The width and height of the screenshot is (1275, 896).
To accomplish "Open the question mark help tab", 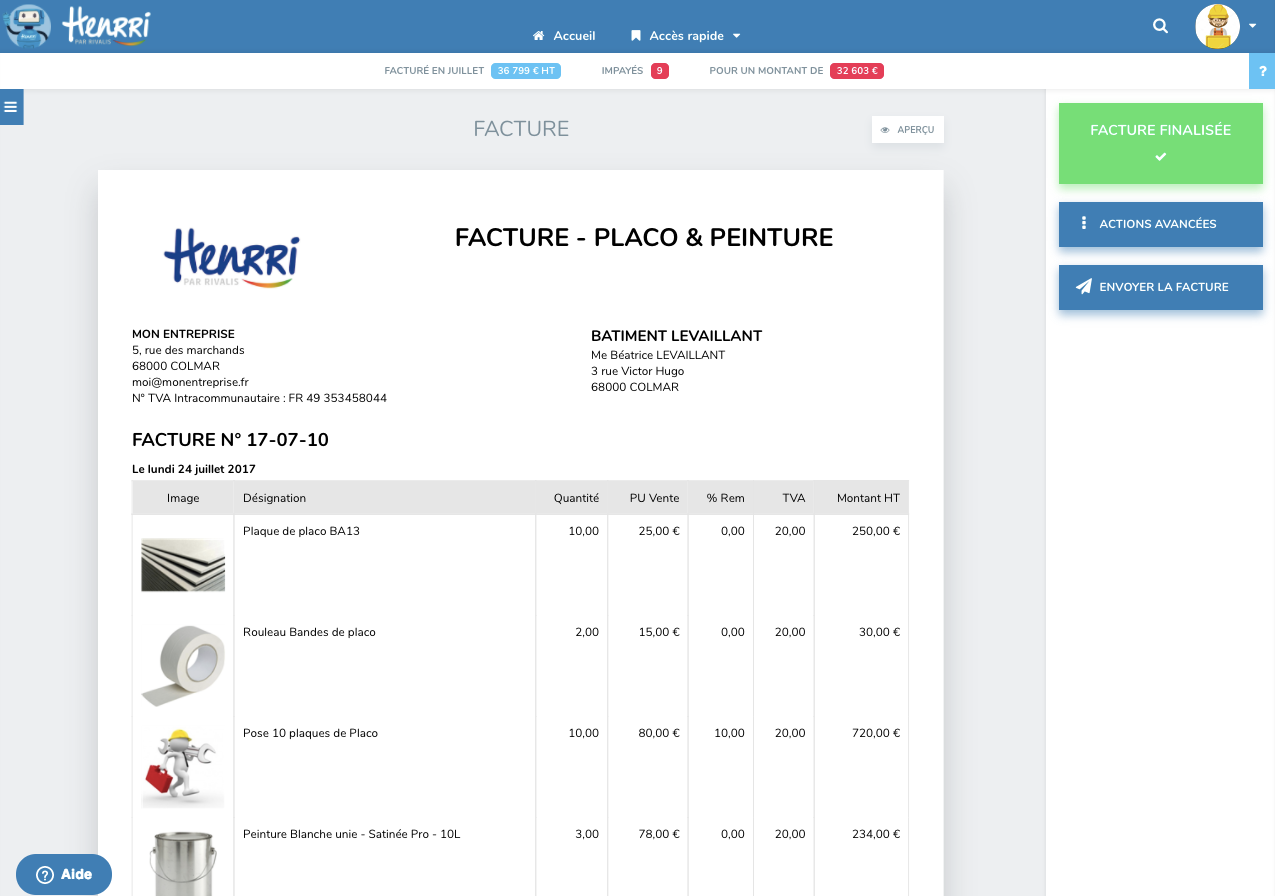I will point(1263,72).
